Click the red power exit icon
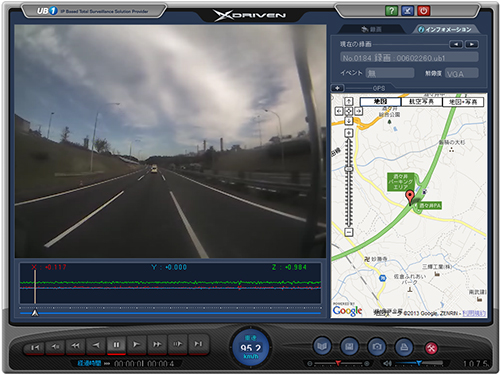 (424, 11)
